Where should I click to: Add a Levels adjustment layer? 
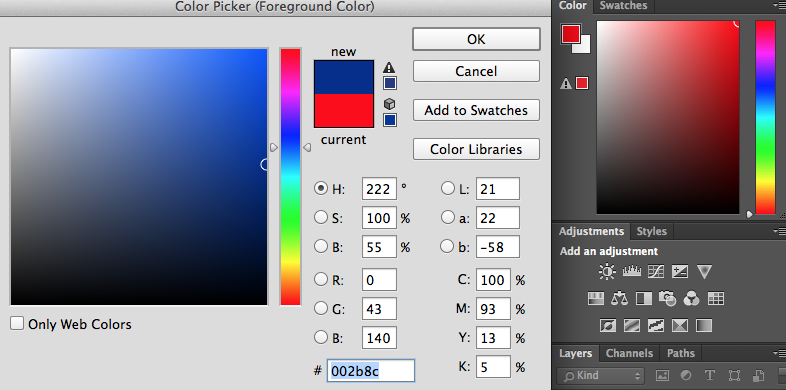632,272
